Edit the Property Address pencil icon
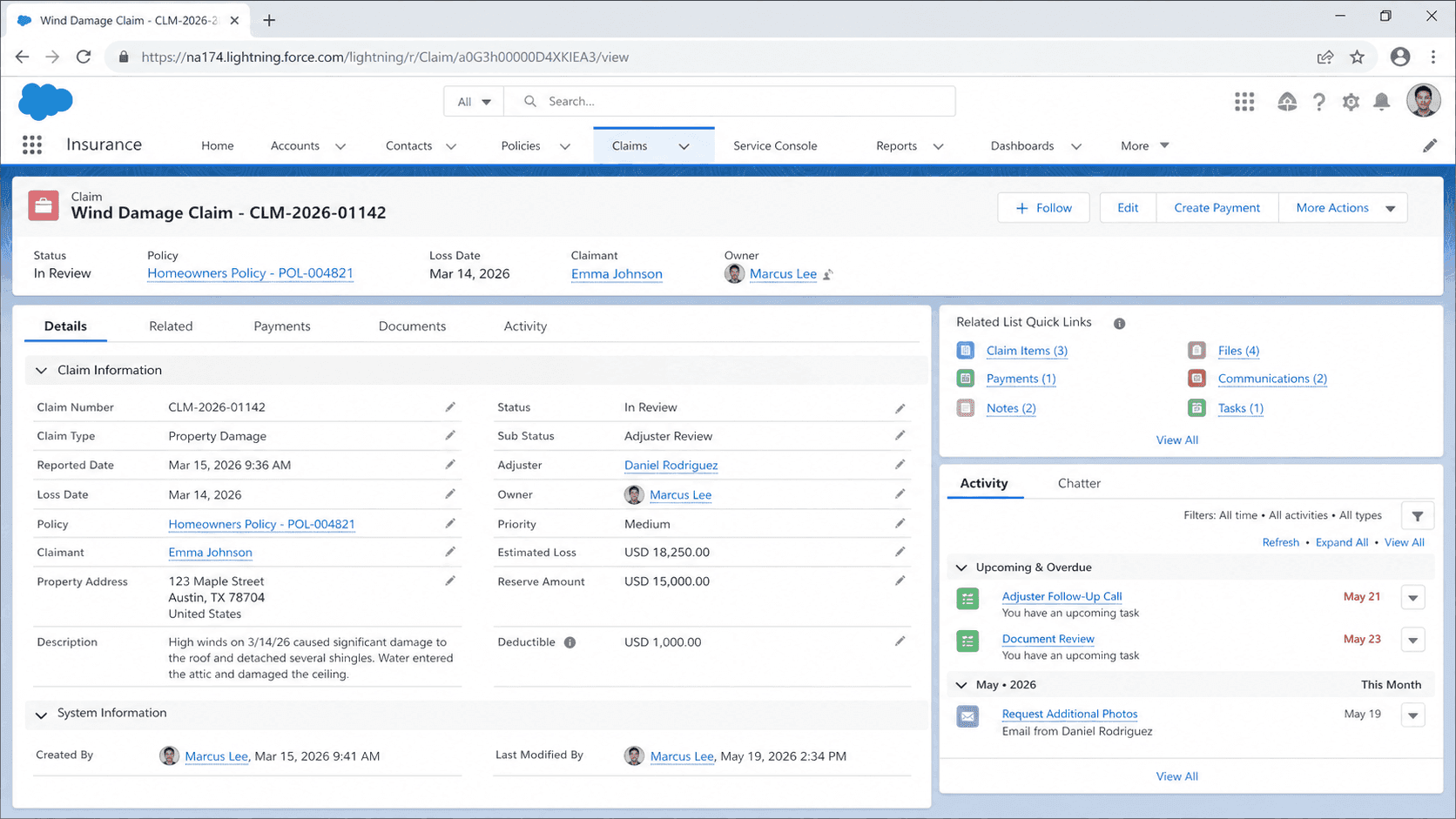The height and width of the screenshot is (819, 1456). click(450, 581)
